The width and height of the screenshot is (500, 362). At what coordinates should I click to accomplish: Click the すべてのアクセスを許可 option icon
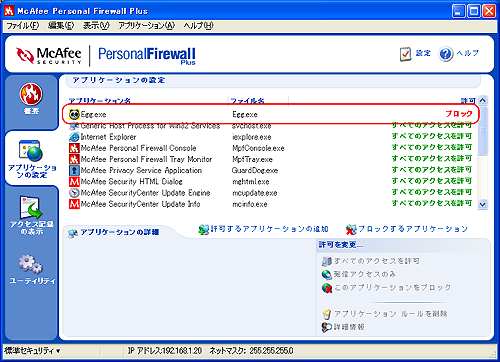pyautogui.click(x=327, y=261)
